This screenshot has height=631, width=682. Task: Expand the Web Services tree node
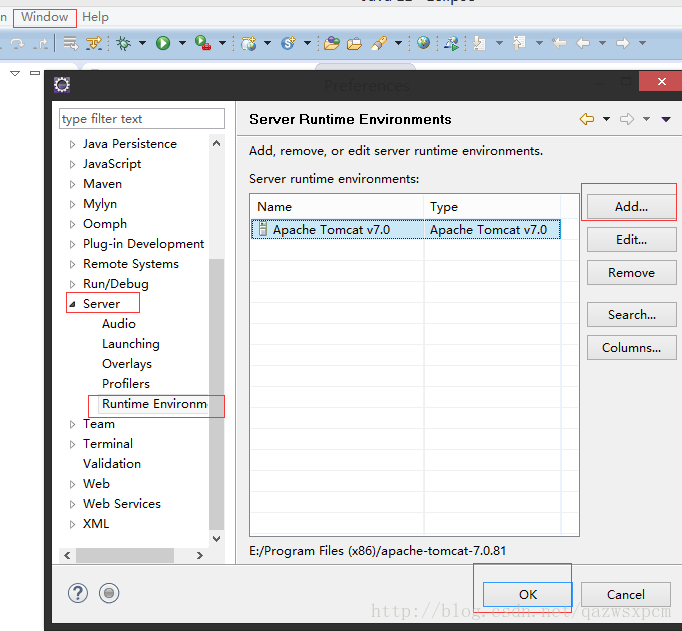(72, 504)
